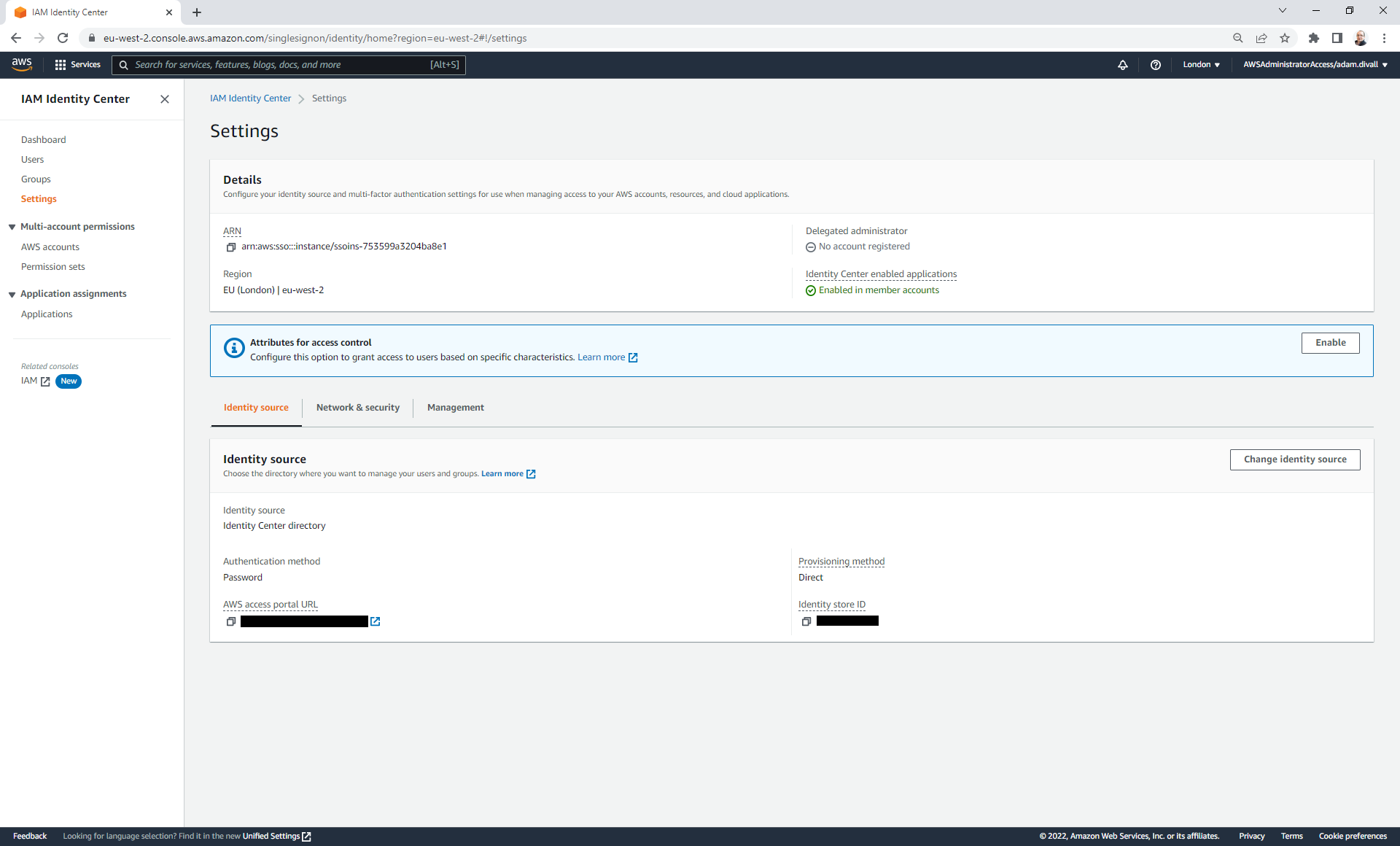Copy the Identity store ID
The image size is (1400, 846).
(x=806, y=621)
